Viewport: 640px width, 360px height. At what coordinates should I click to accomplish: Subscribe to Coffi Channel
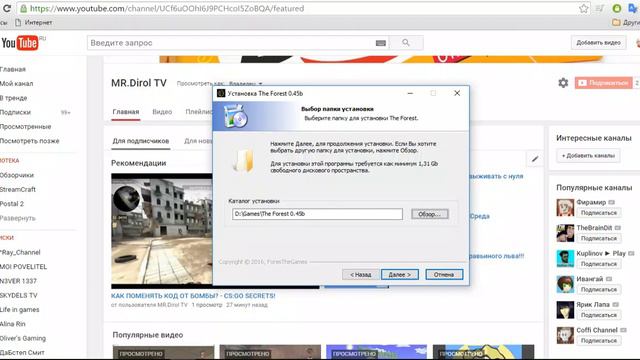[598, 340]
